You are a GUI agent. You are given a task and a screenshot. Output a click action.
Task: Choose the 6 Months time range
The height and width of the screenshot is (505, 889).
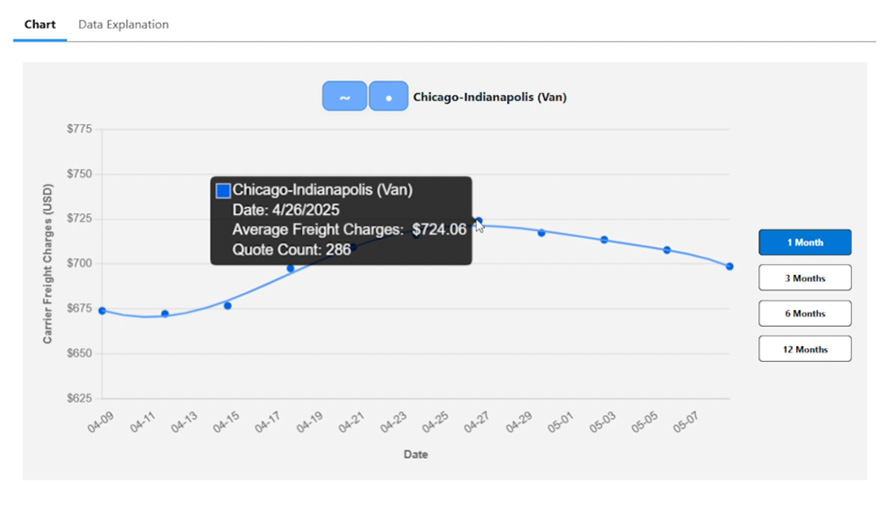click(x=805, y=313)
